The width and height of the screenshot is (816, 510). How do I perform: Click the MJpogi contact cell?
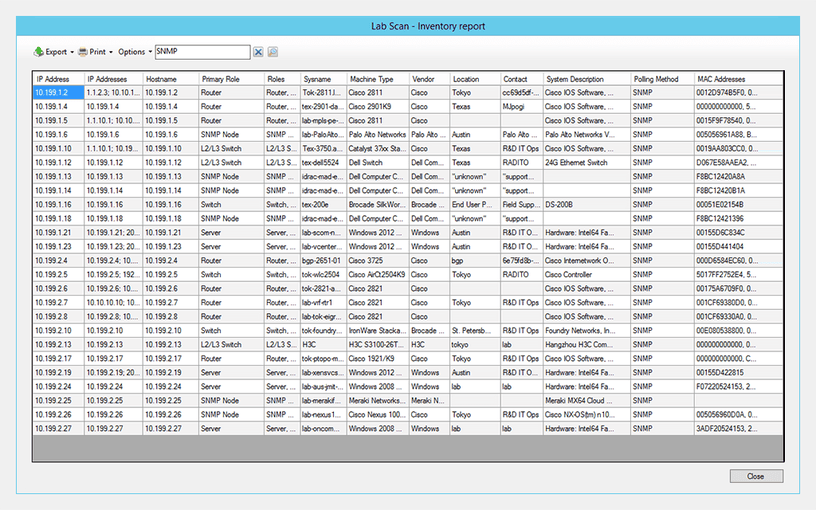tap(522, 107)
